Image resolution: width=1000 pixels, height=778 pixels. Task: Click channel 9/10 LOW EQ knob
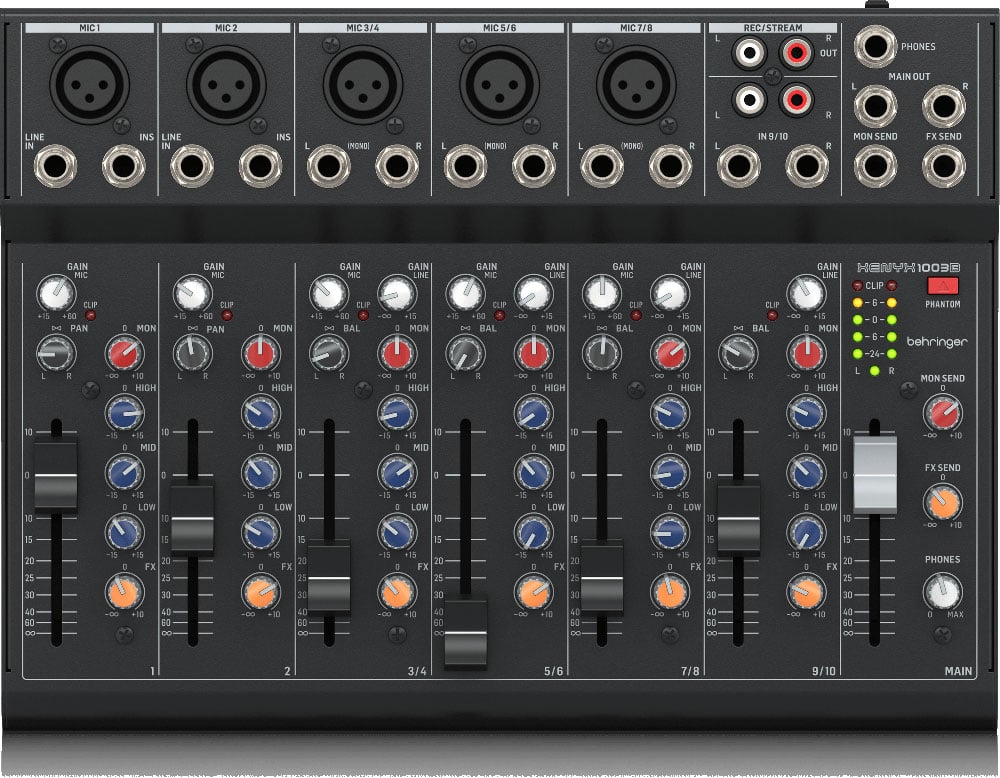[807, 532]
